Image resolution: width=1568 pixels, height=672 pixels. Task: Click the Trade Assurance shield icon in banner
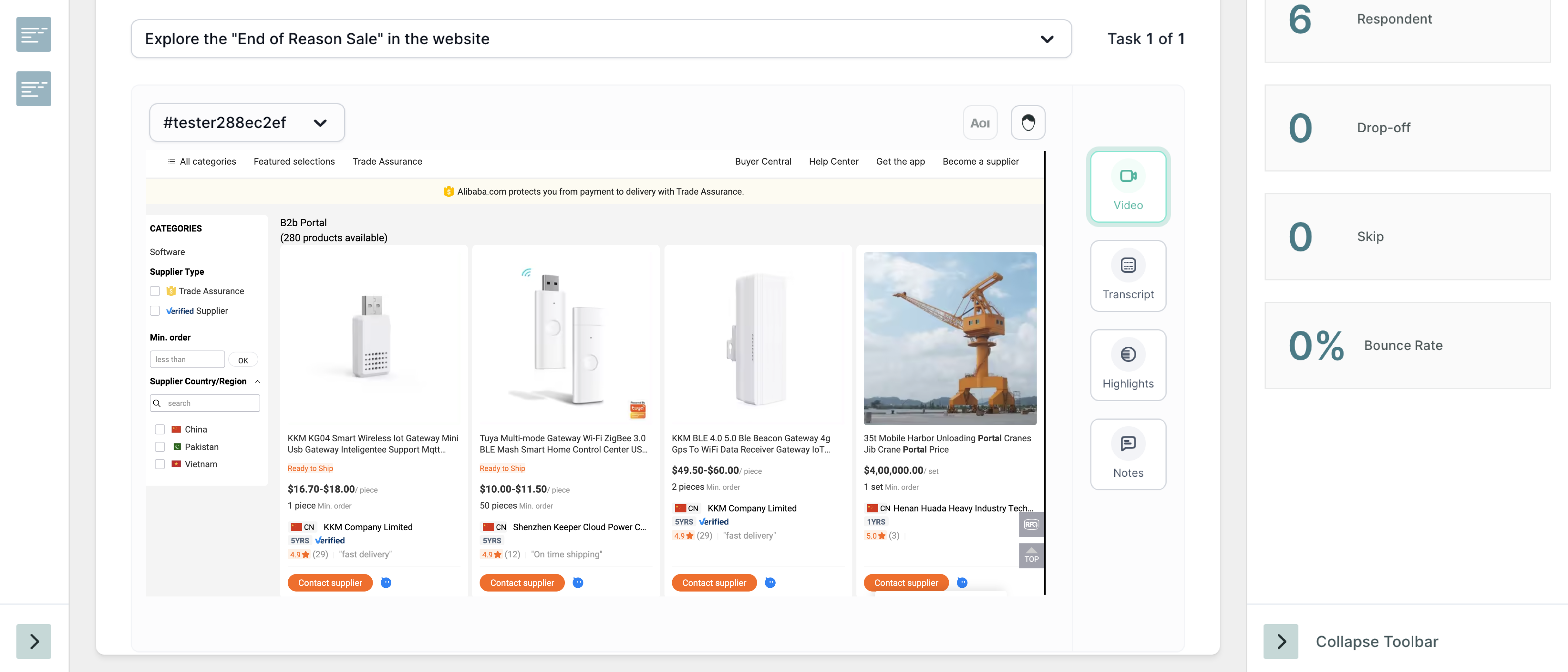449,192
